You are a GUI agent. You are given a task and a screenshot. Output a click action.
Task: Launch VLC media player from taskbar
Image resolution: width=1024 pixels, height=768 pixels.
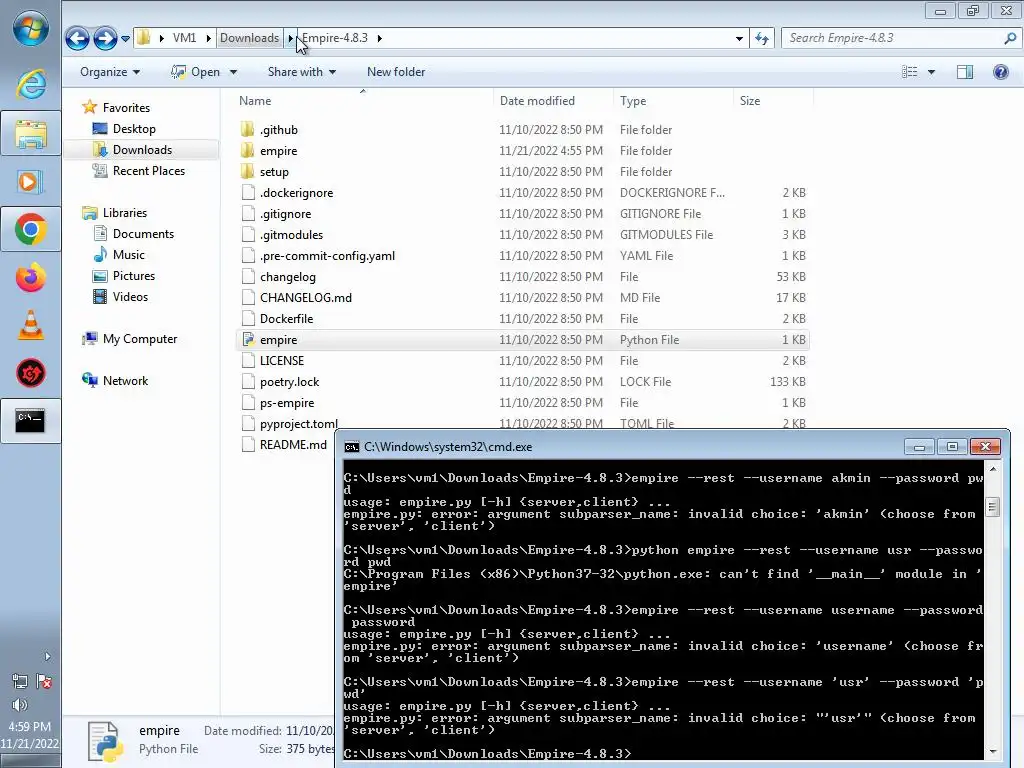click(31, 325)
